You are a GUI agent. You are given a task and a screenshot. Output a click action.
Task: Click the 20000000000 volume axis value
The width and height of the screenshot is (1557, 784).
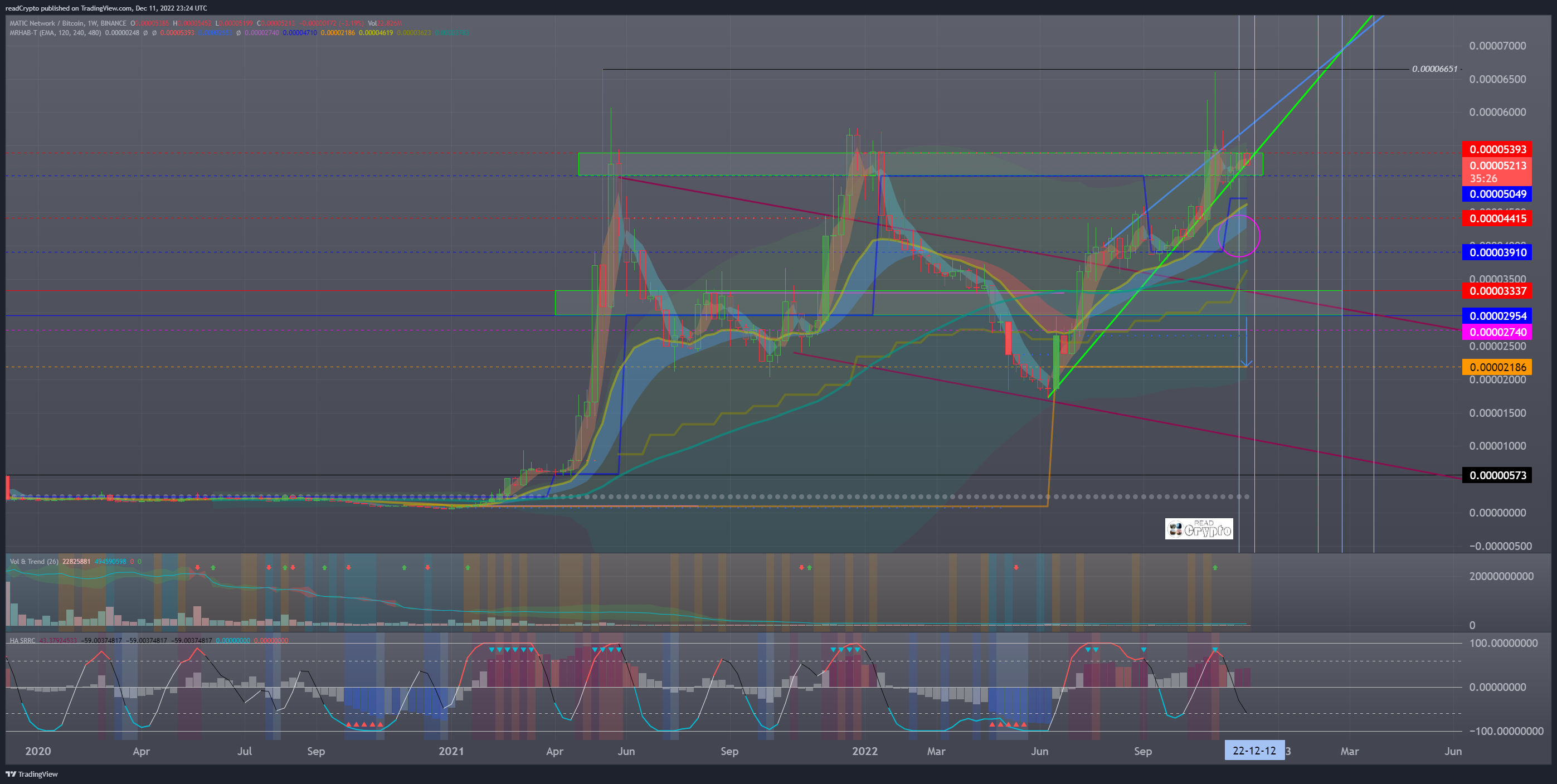tap(1501, 576)
